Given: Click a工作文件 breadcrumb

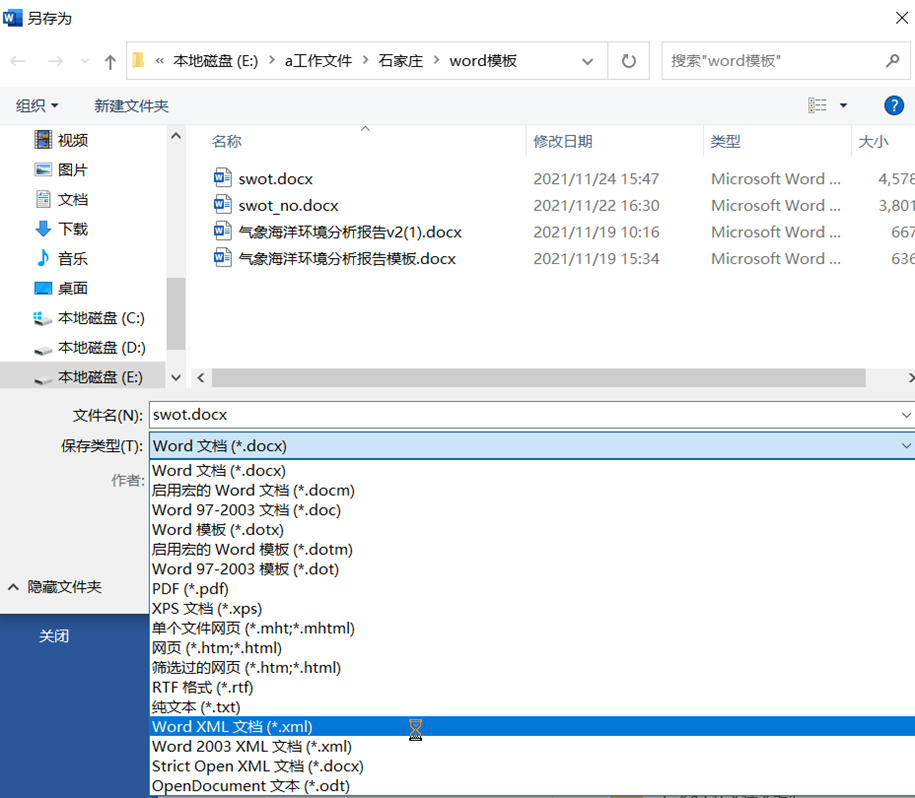Looking at the screenshot, I should (318, 61).
